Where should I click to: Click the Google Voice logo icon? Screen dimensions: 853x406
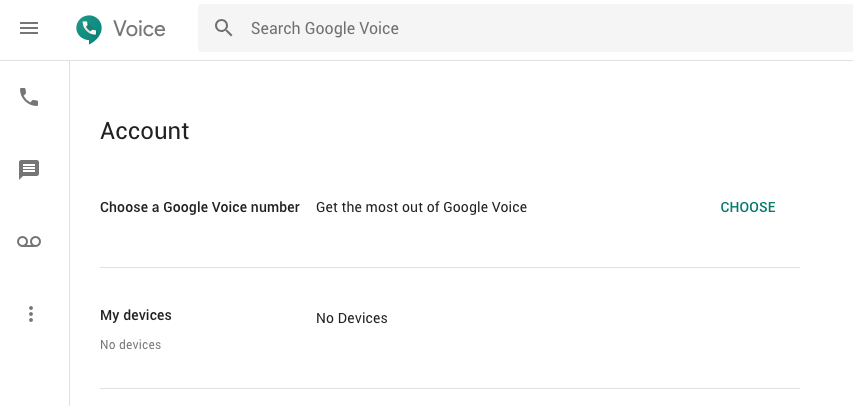pyautogui.click(x=89, y=28)
